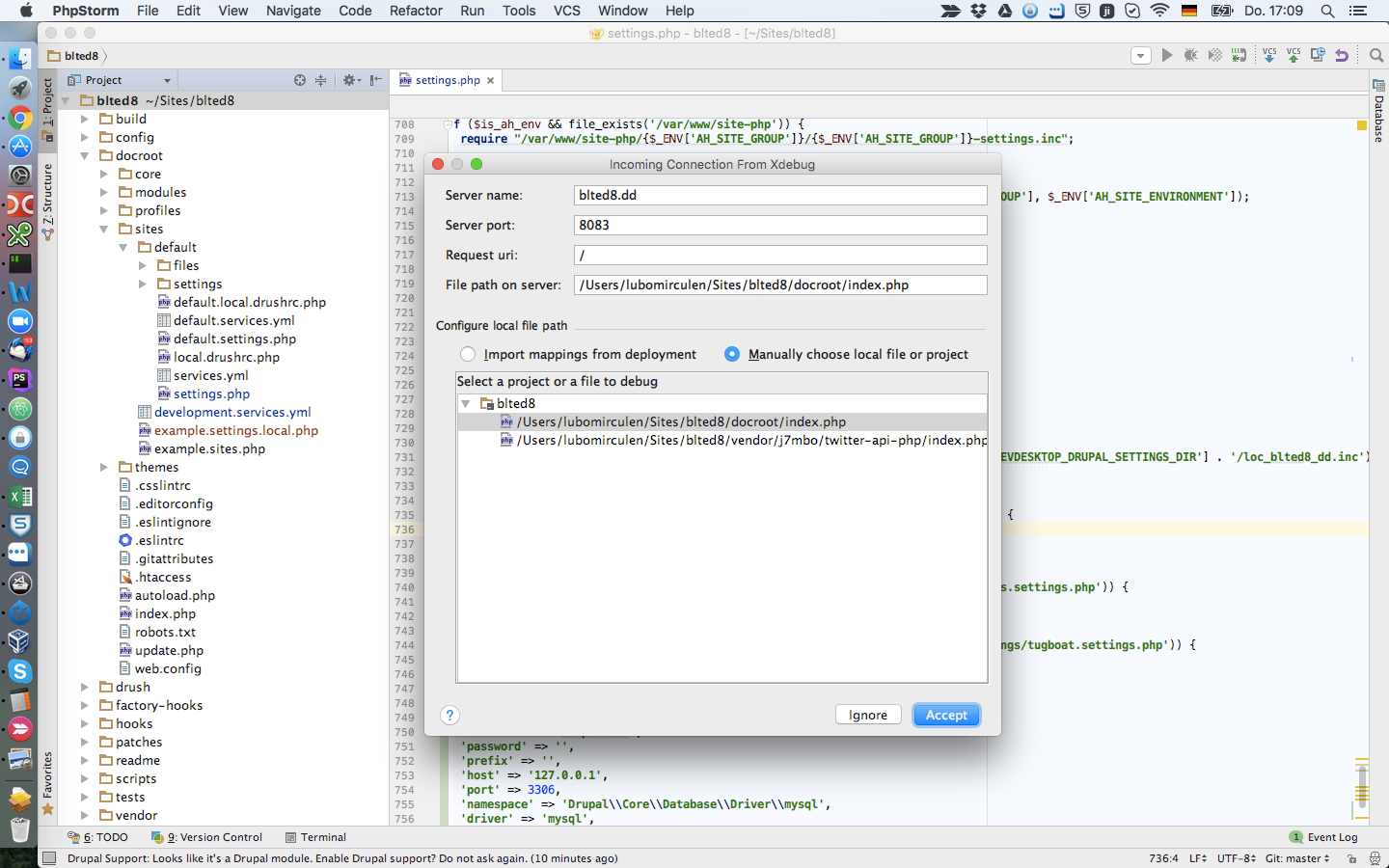This screenshot has height=868, width=1389.
Task: Open run configuration dropdown in toolbar
Action: coord(1141,56)
